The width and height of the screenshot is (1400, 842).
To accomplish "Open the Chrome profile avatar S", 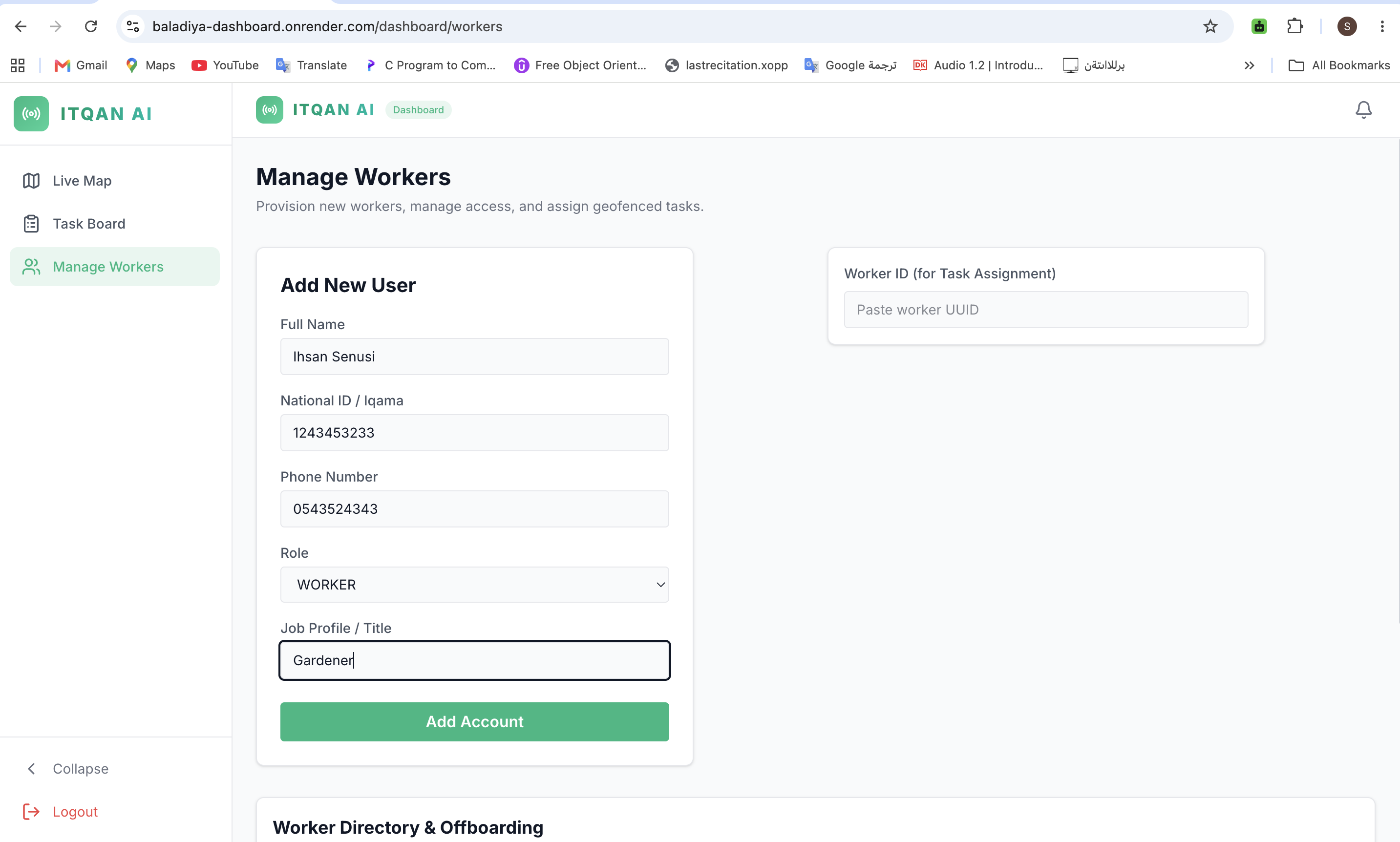I will [x=1347, y=26].
